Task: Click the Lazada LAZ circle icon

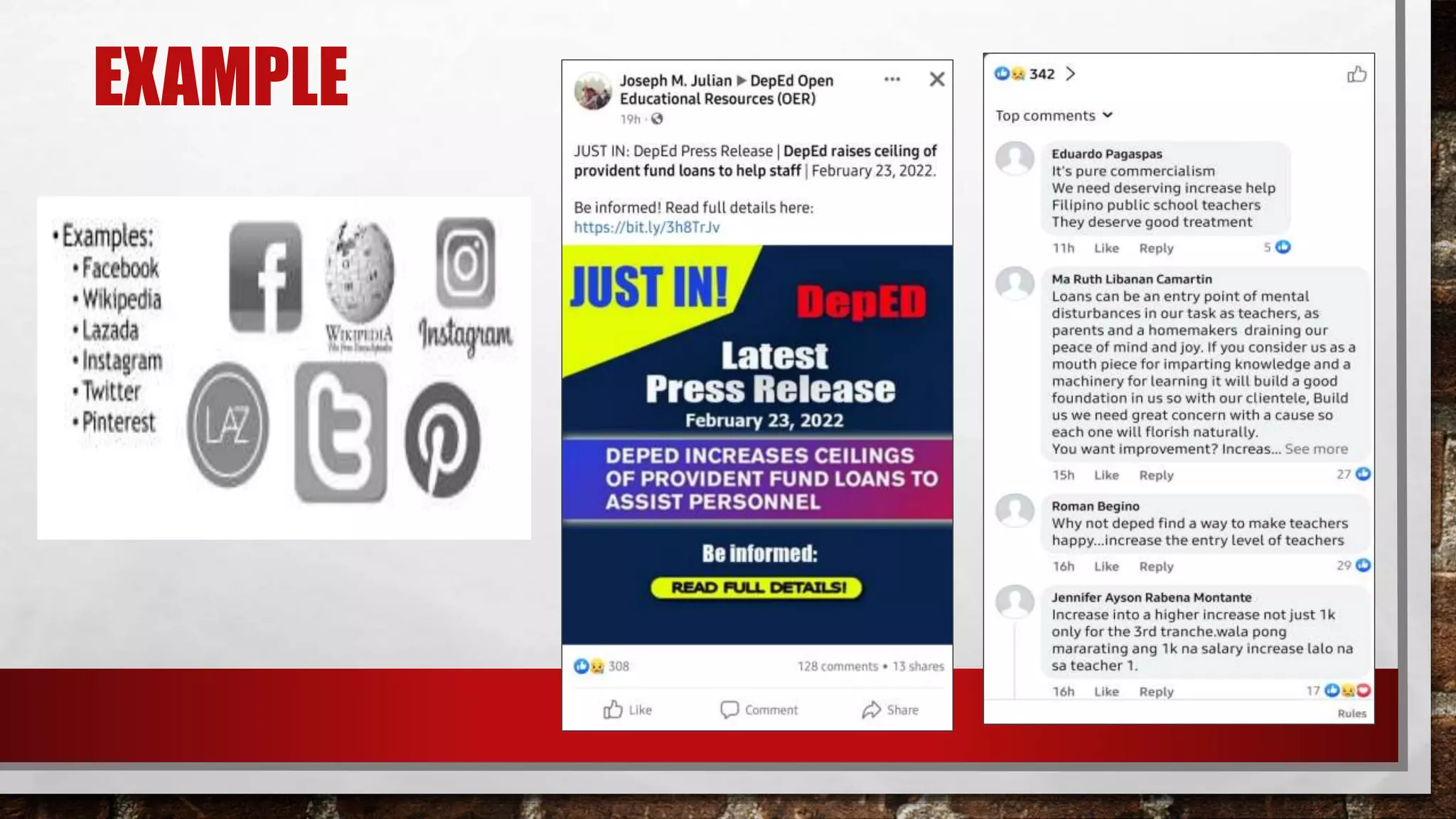Action: [x=228, y=424]
